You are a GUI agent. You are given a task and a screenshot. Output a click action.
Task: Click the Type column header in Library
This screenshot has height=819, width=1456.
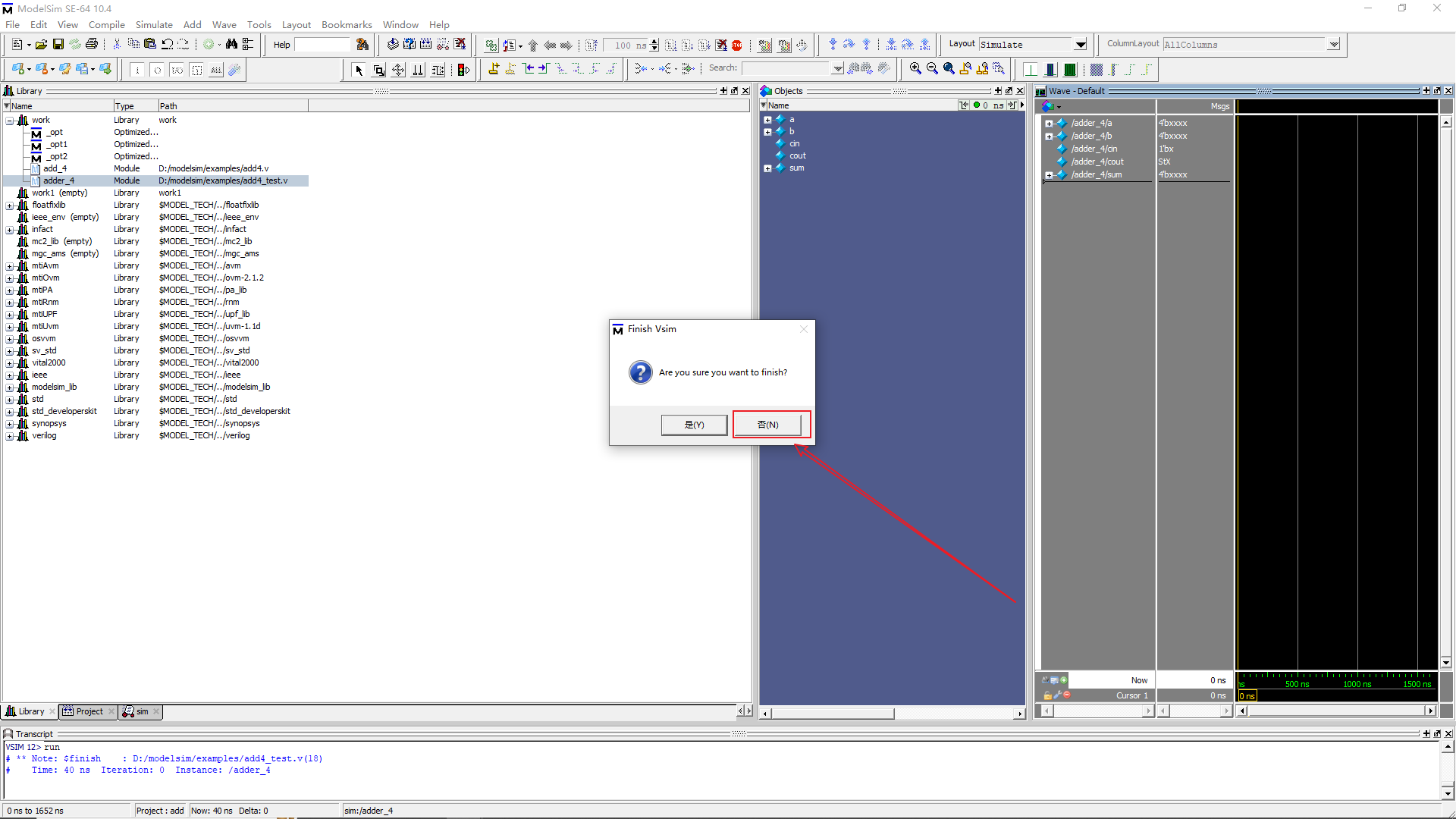[135, 106]
